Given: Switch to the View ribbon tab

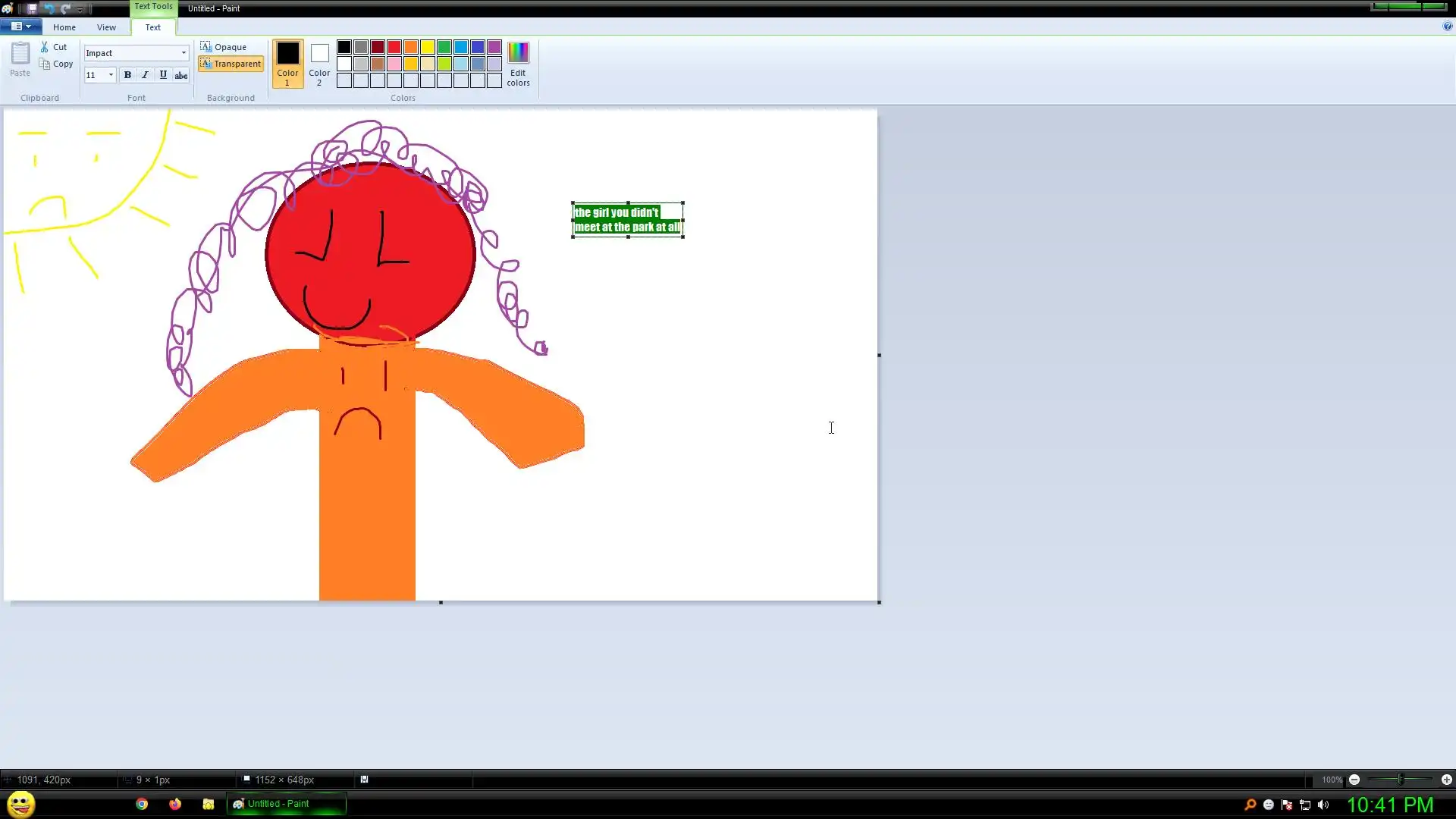Looking at the screenshot, I should [x=106, y=27].
